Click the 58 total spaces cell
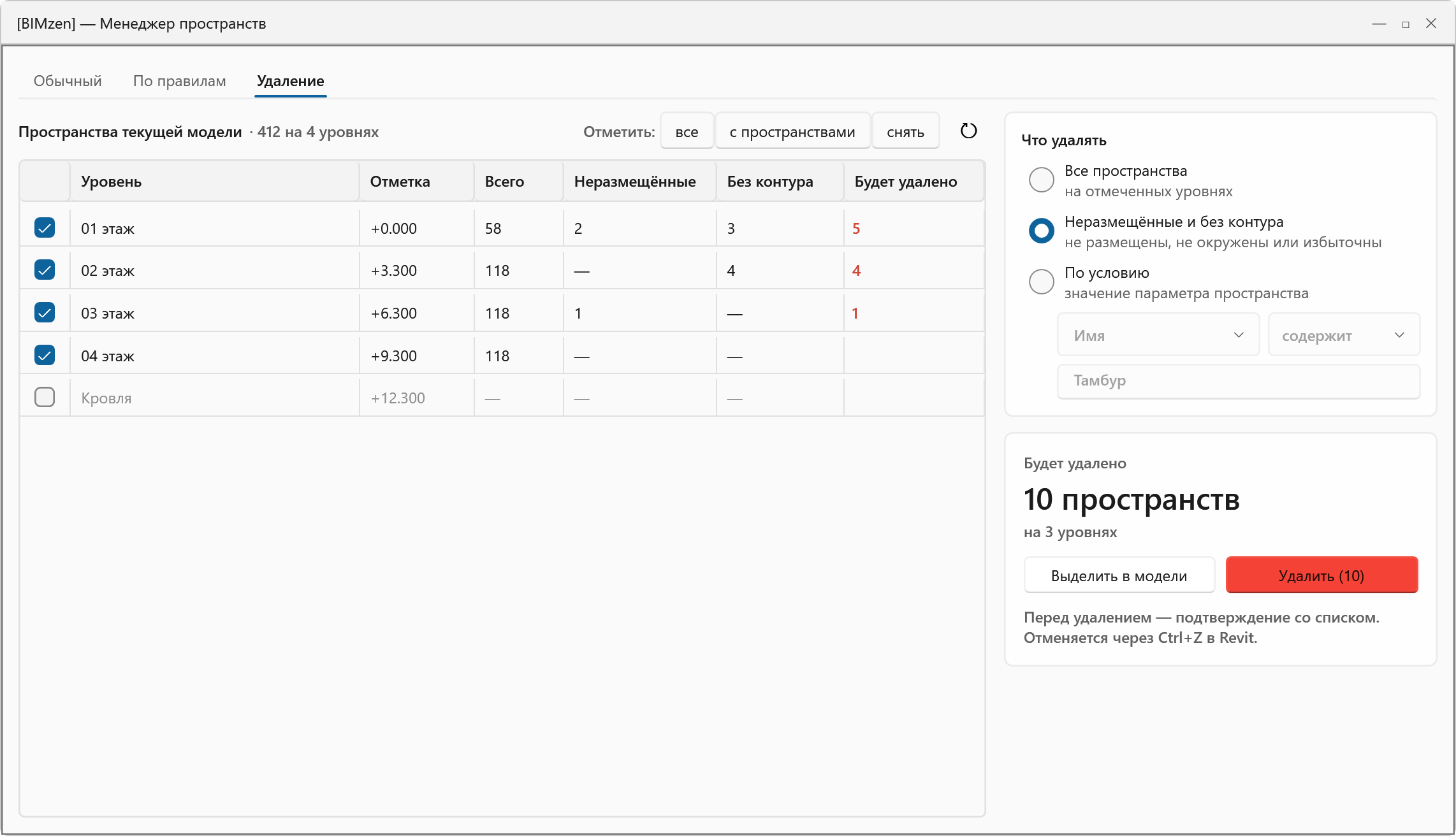The height and width of the screenshot is (836, 1456). pos(493,229)
